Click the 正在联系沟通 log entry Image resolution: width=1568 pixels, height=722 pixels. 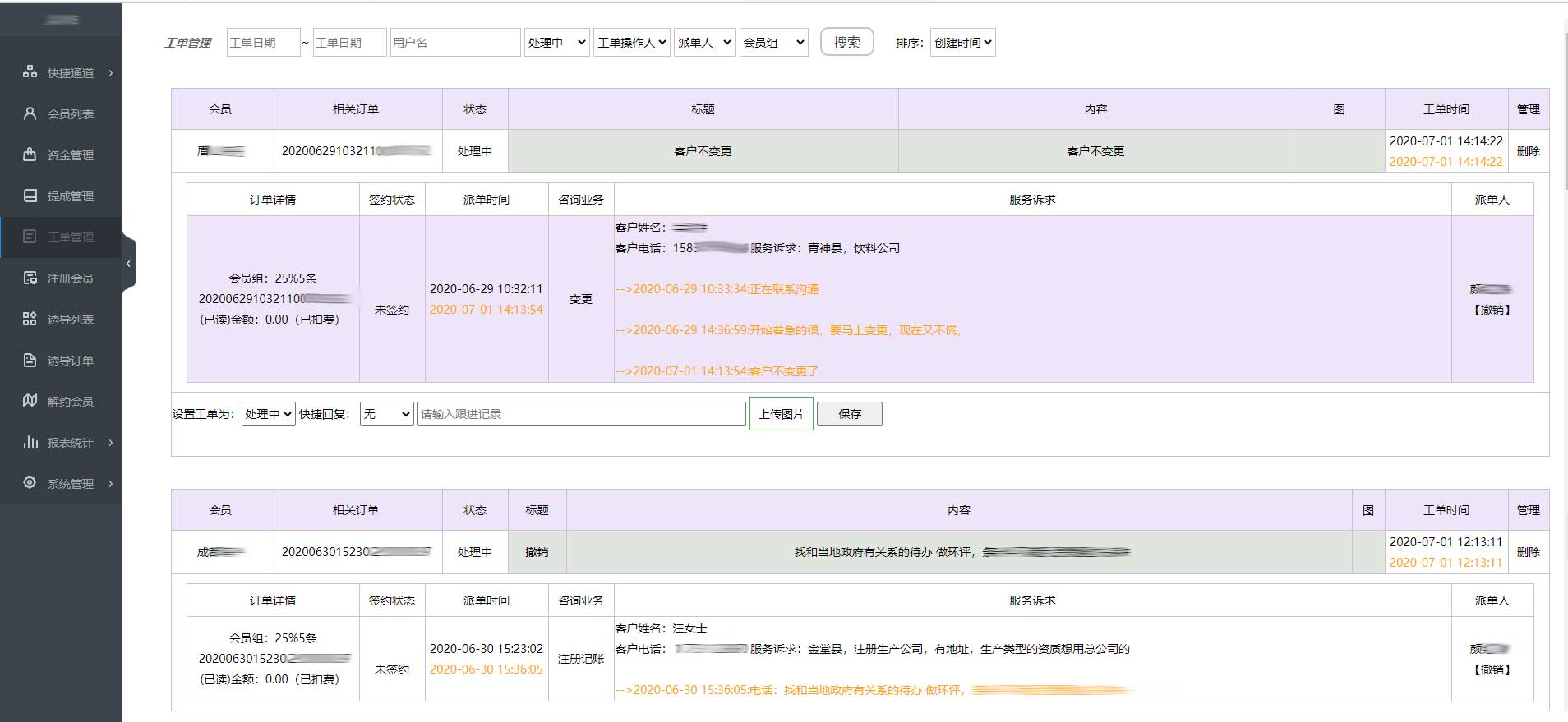(717, 289)
